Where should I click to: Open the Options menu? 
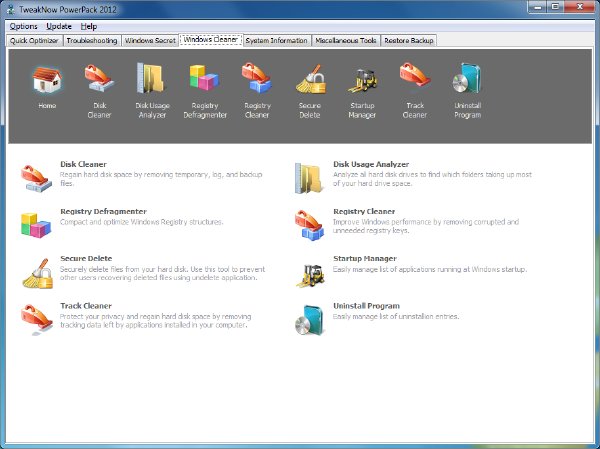pyautogui.click(x=23, y=26)
